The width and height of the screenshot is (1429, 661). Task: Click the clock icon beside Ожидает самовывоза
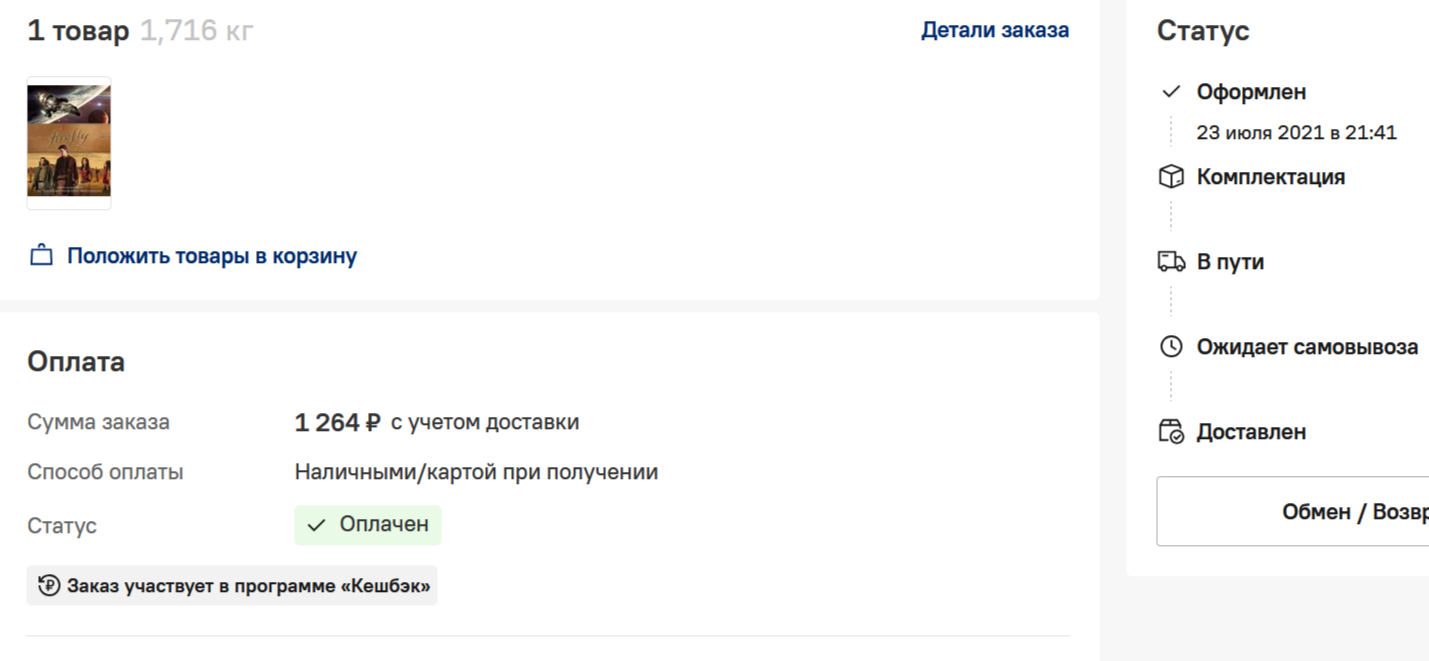(1171, 347)
